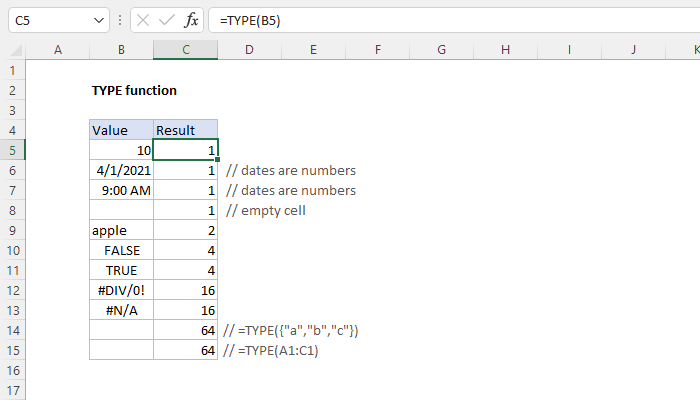Open the Insert Function fx button
Image resolution: width=700 pixels, height=400 pixels.
(x=191, y=20)
